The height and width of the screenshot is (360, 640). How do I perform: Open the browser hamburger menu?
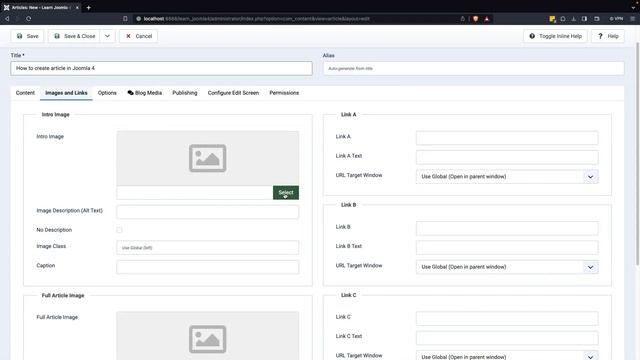[x=633, y=19]
